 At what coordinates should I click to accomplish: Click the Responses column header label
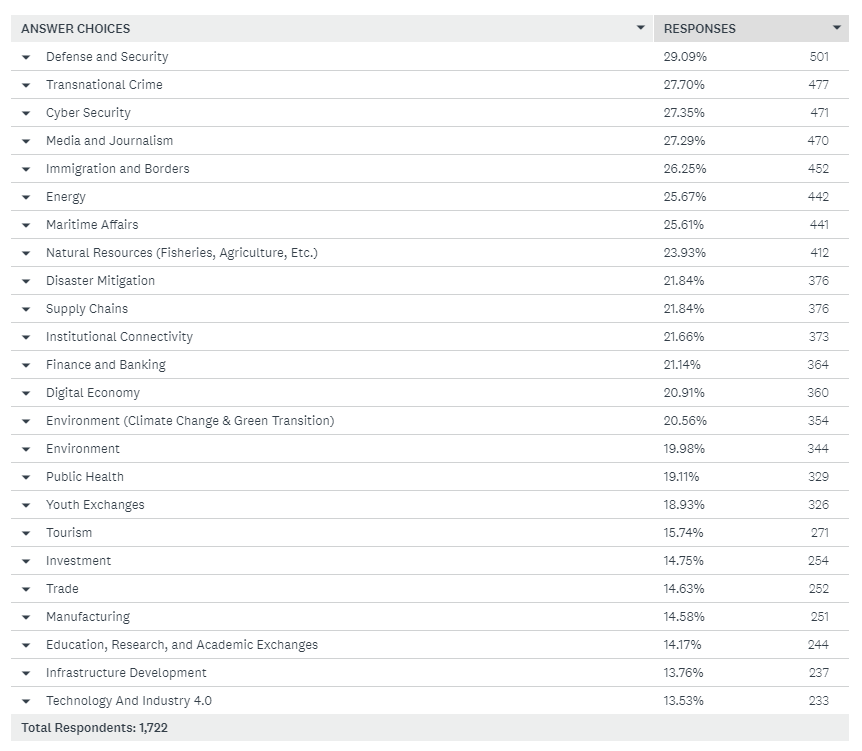tap(700, 29)
